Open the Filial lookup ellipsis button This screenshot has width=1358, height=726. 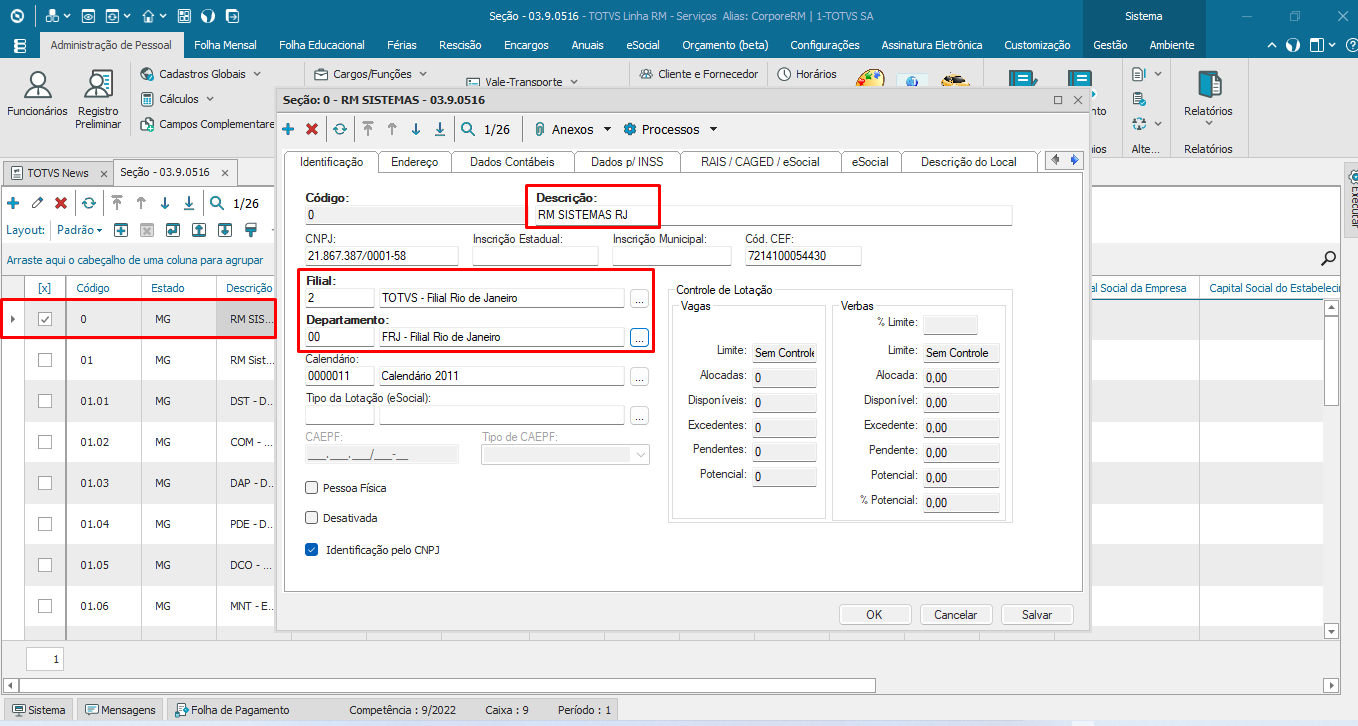tap(640, 298)
